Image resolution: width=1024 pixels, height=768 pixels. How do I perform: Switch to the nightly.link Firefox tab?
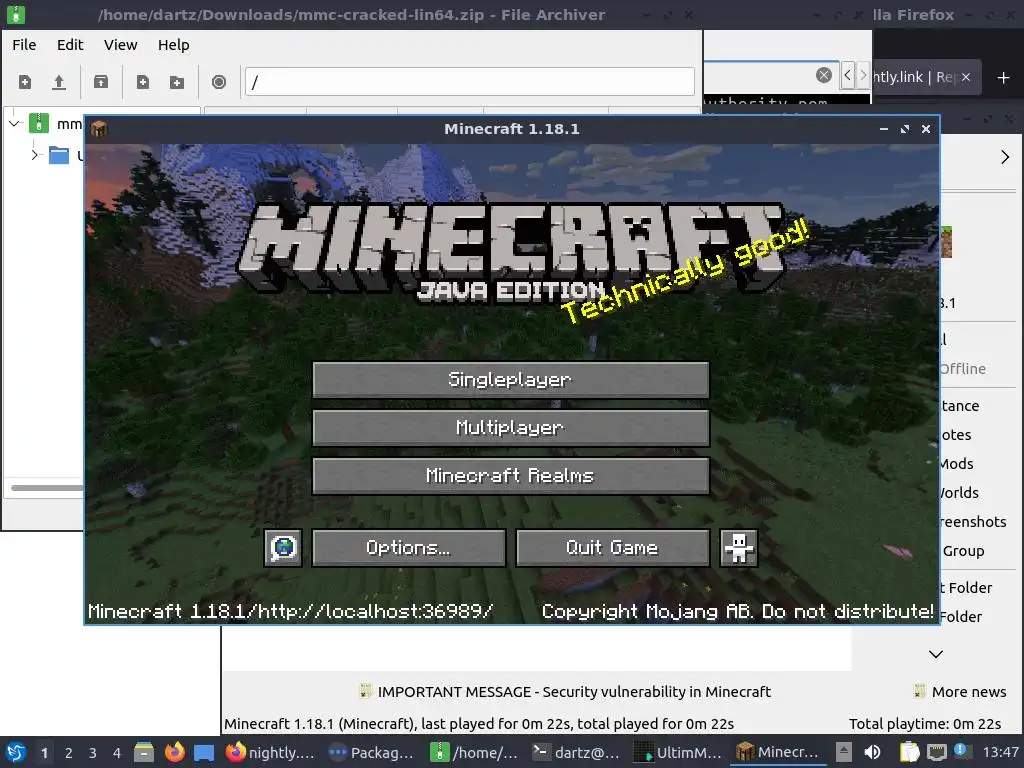[914, 77]
